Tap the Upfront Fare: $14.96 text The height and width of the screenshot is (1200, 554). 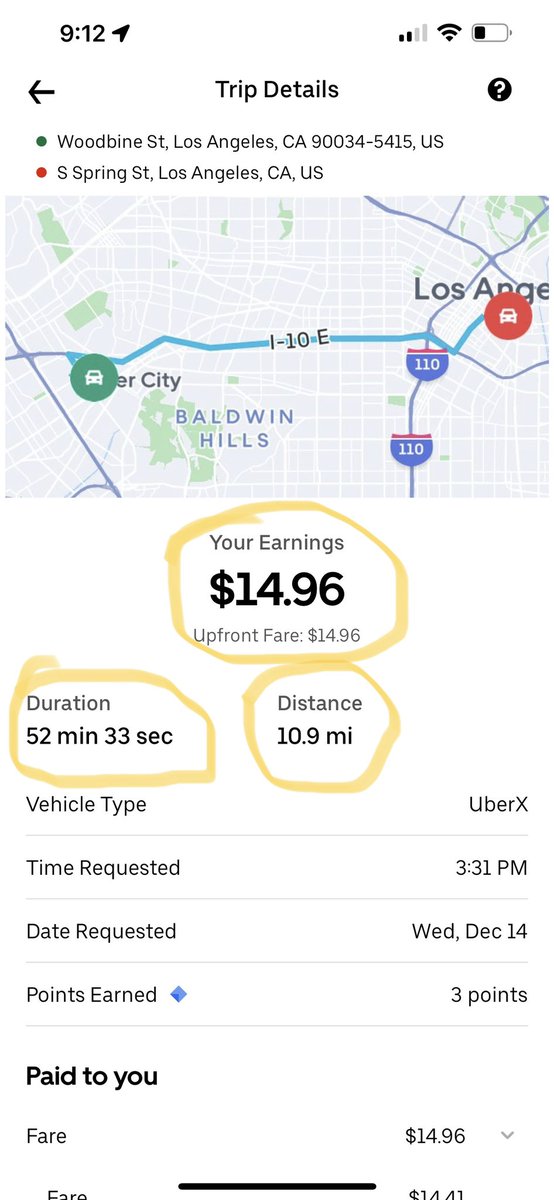click(x=277, y=636)
